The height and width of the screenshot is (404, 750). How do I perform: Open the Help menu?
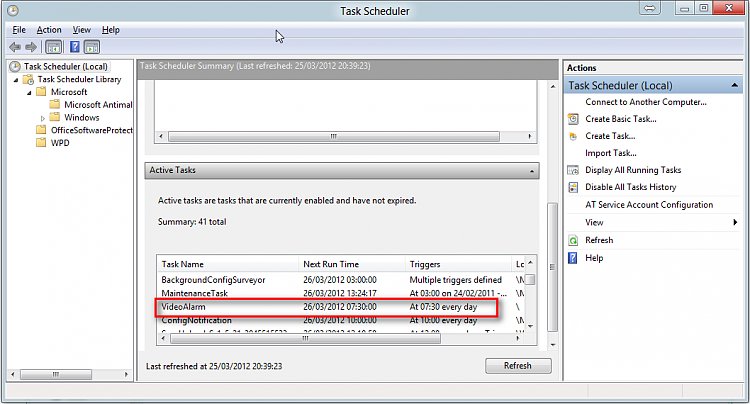click(x=110, y=30)
